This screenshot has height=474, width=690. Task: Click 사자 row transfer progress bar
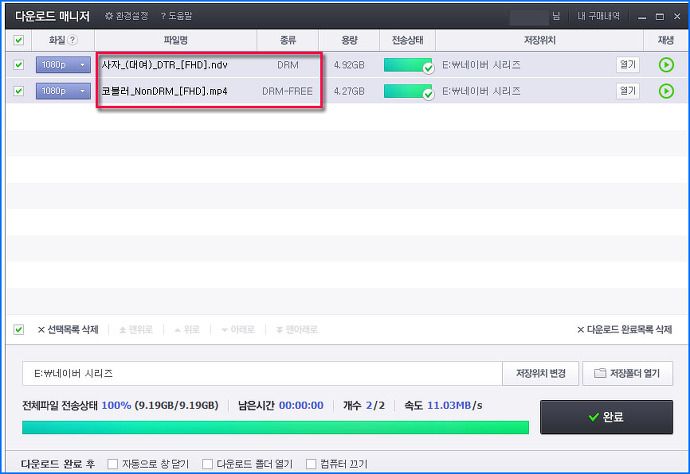coord(408,65)
